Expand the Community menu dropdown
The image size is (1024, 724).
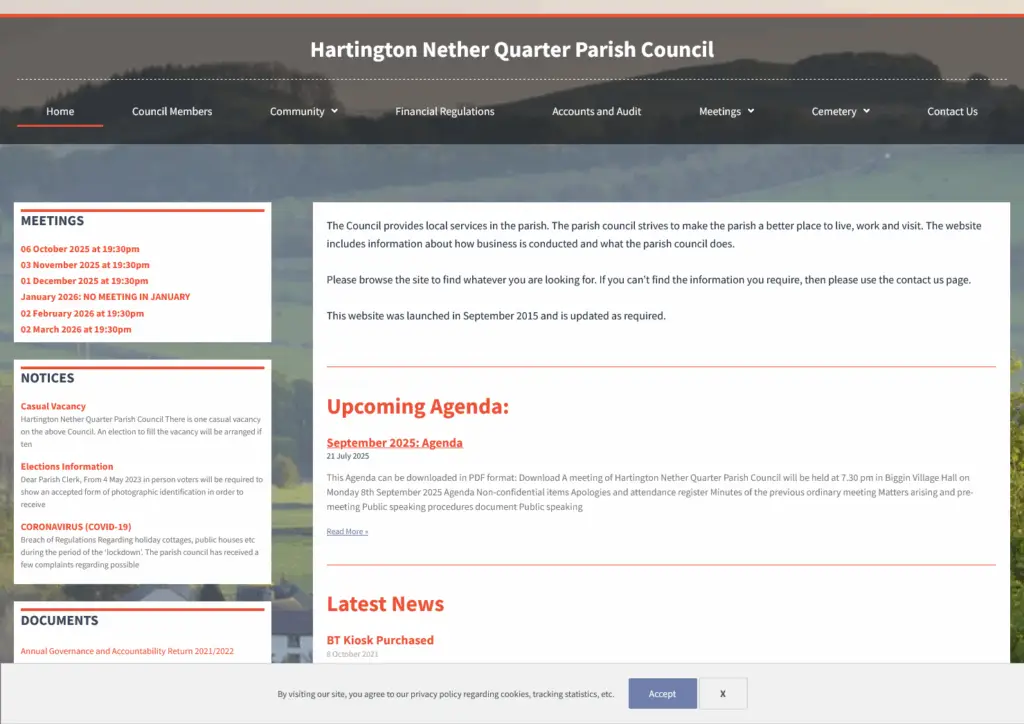(x=303, y=111)
